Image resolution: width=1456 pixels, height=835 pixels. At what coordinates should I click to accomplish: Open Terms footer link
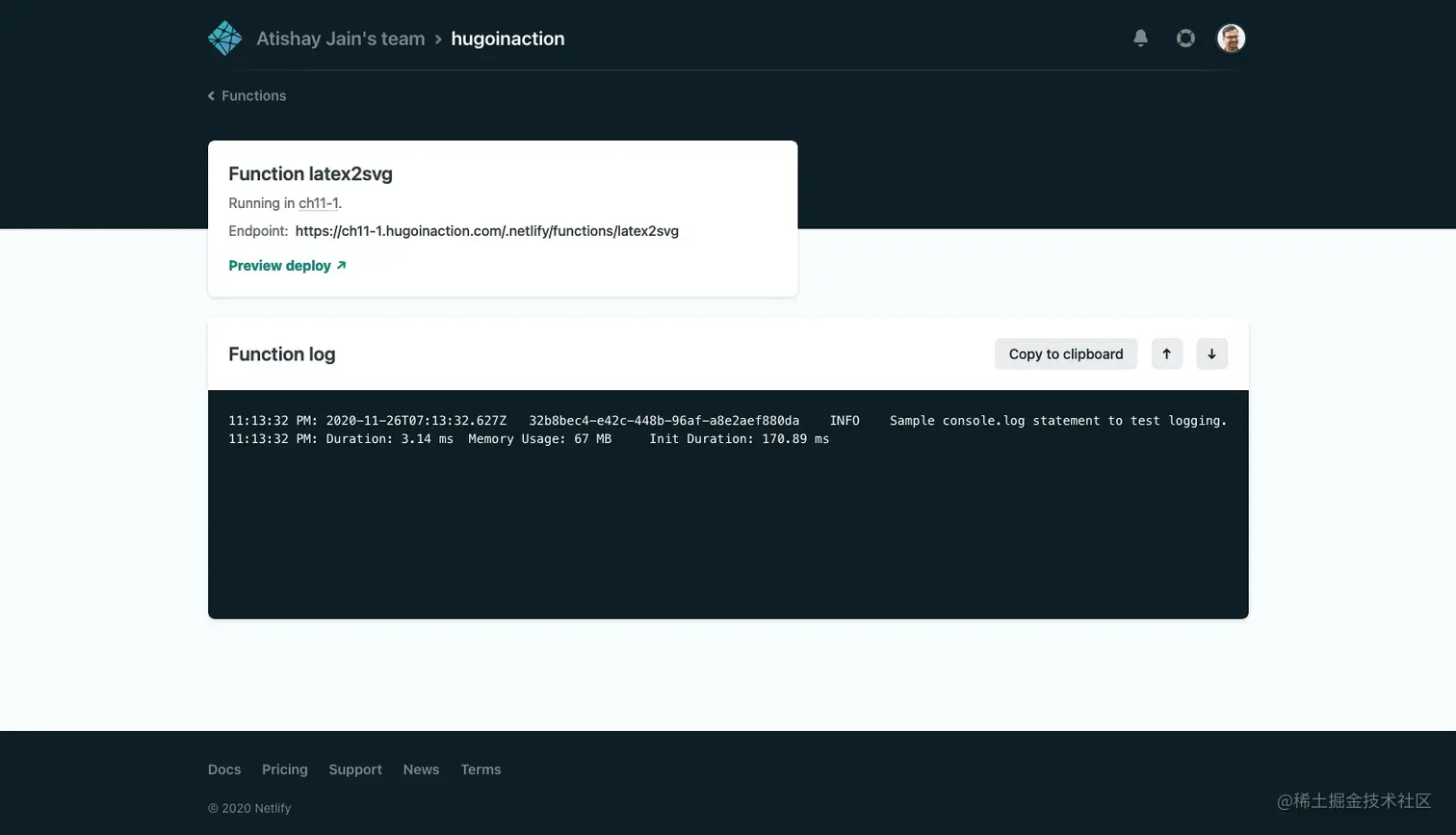(x=481, y=770)
